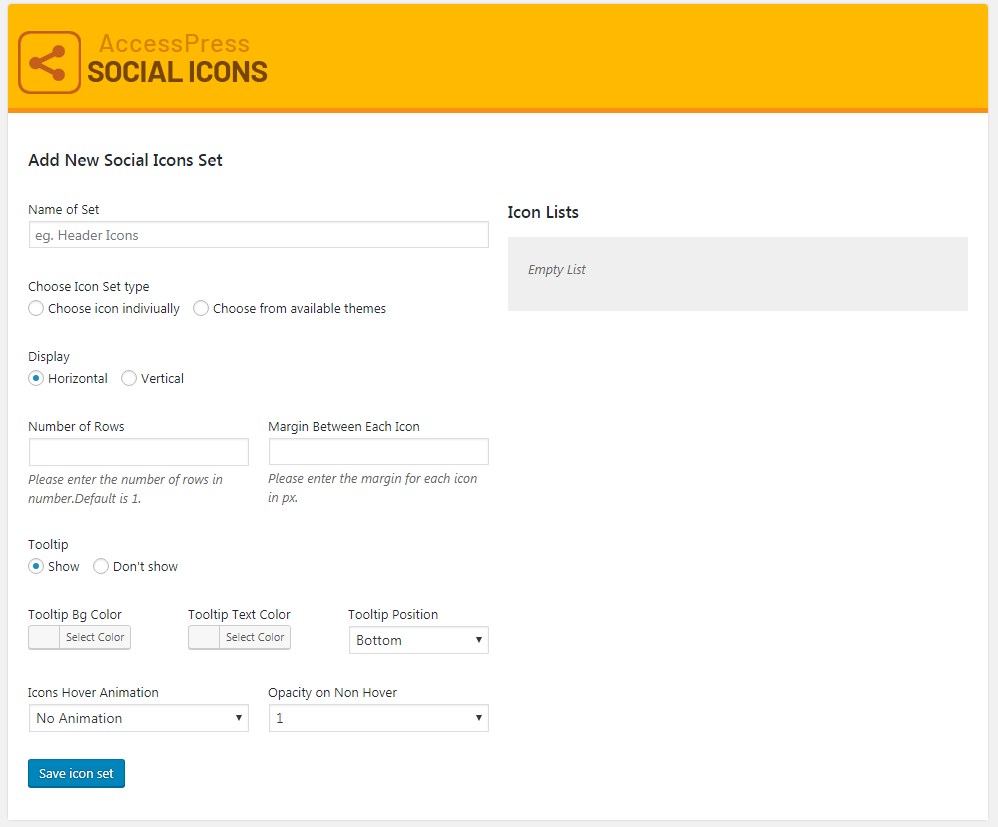
Task: Open the Tooltip Position dropdown
Action: point(418,640)
